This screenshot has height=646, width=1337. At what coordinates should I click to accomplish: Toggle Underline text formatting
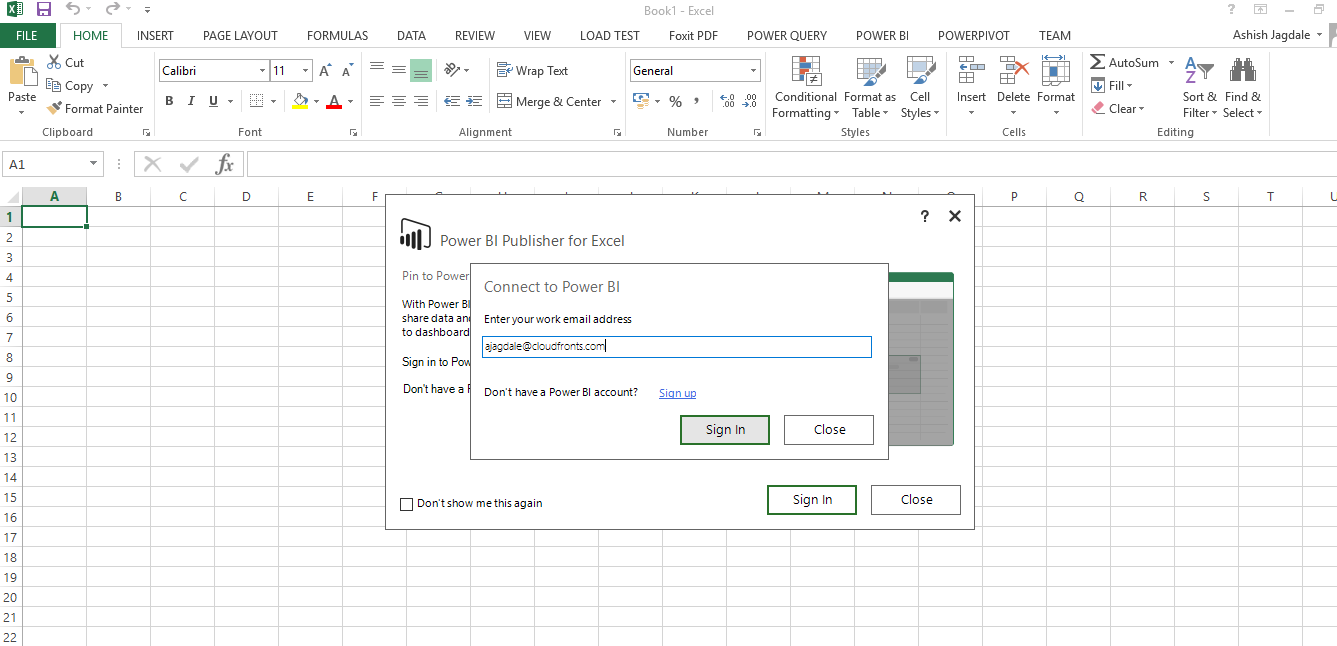213,101
